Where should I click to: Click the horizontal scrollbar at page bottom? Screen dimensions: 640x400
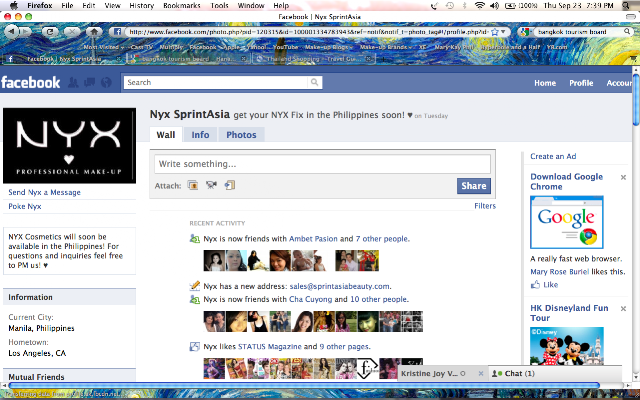click(x=304, y=385)
